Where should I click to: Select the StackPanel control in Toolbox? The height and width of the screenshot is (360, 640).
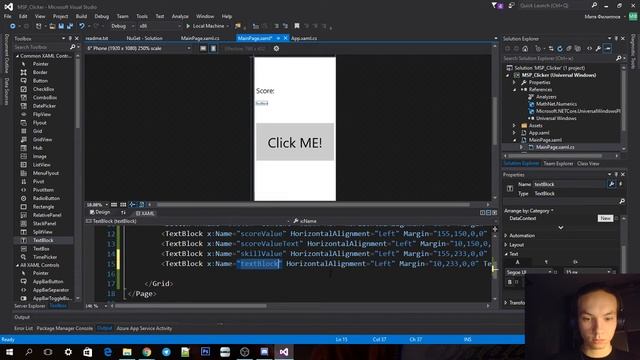coord(44,224)
